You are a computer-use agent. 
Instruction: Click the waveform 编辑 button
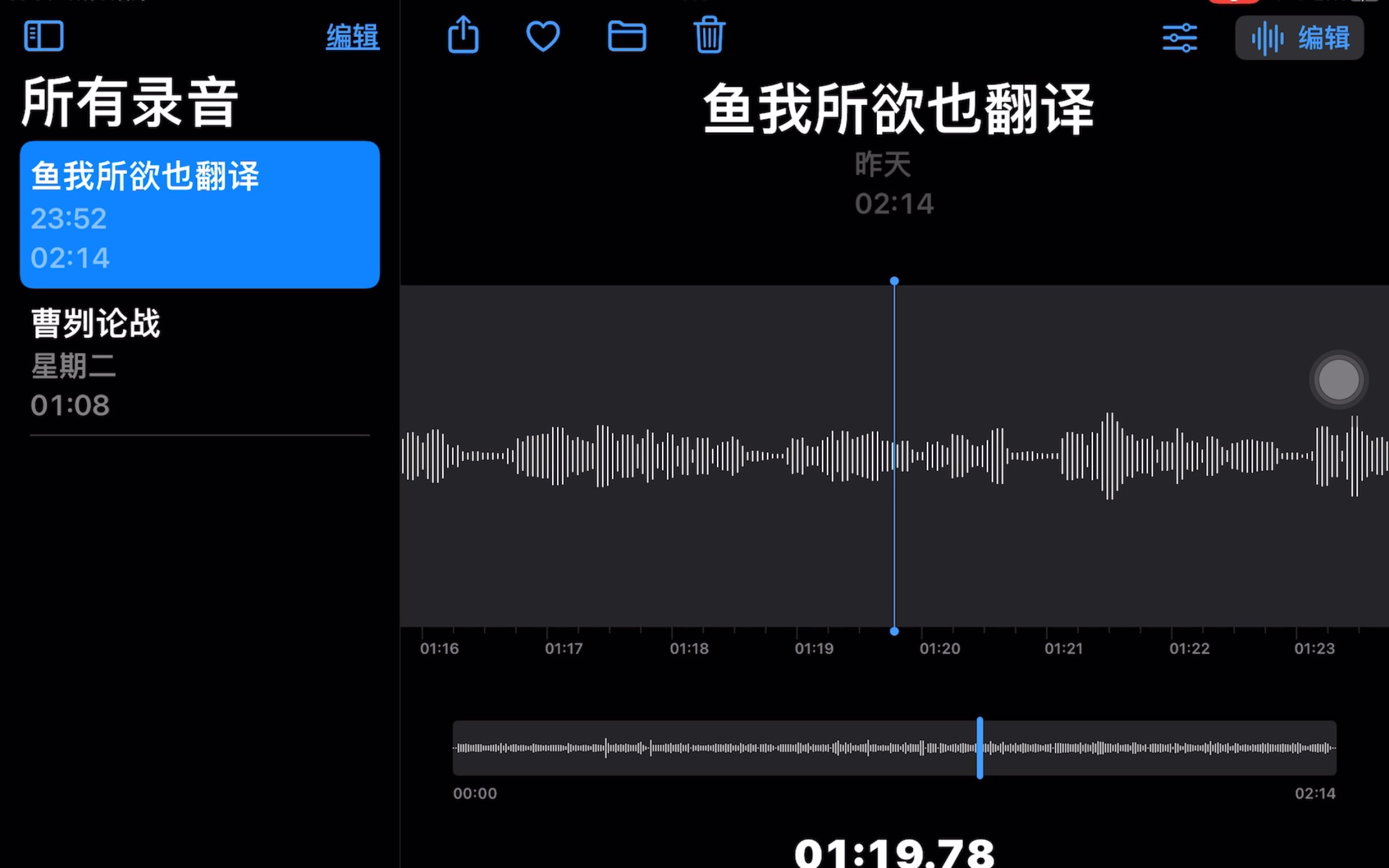pos(1300,38)
